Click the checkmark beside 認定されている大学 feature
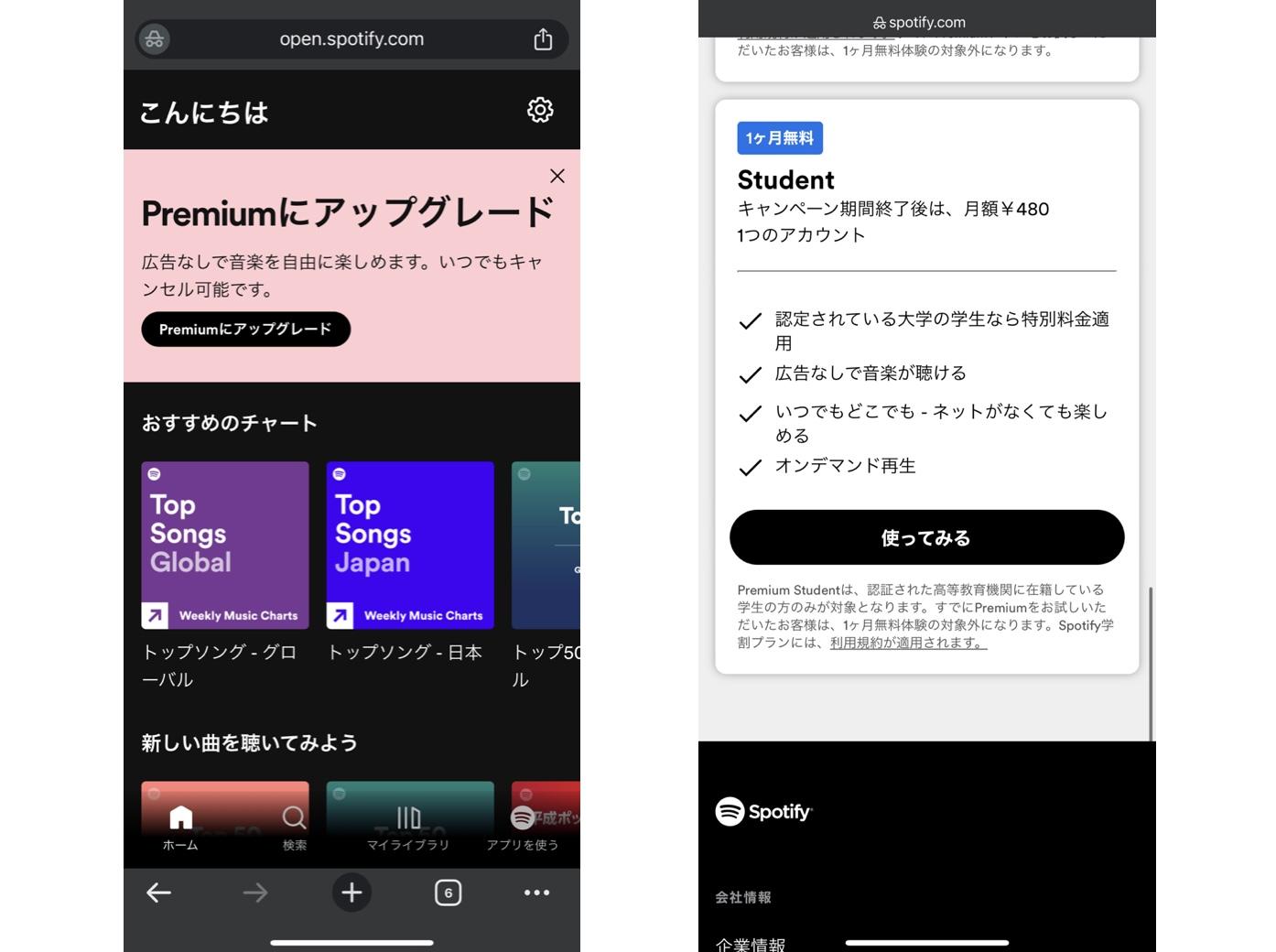 click(x=750, y=321)
